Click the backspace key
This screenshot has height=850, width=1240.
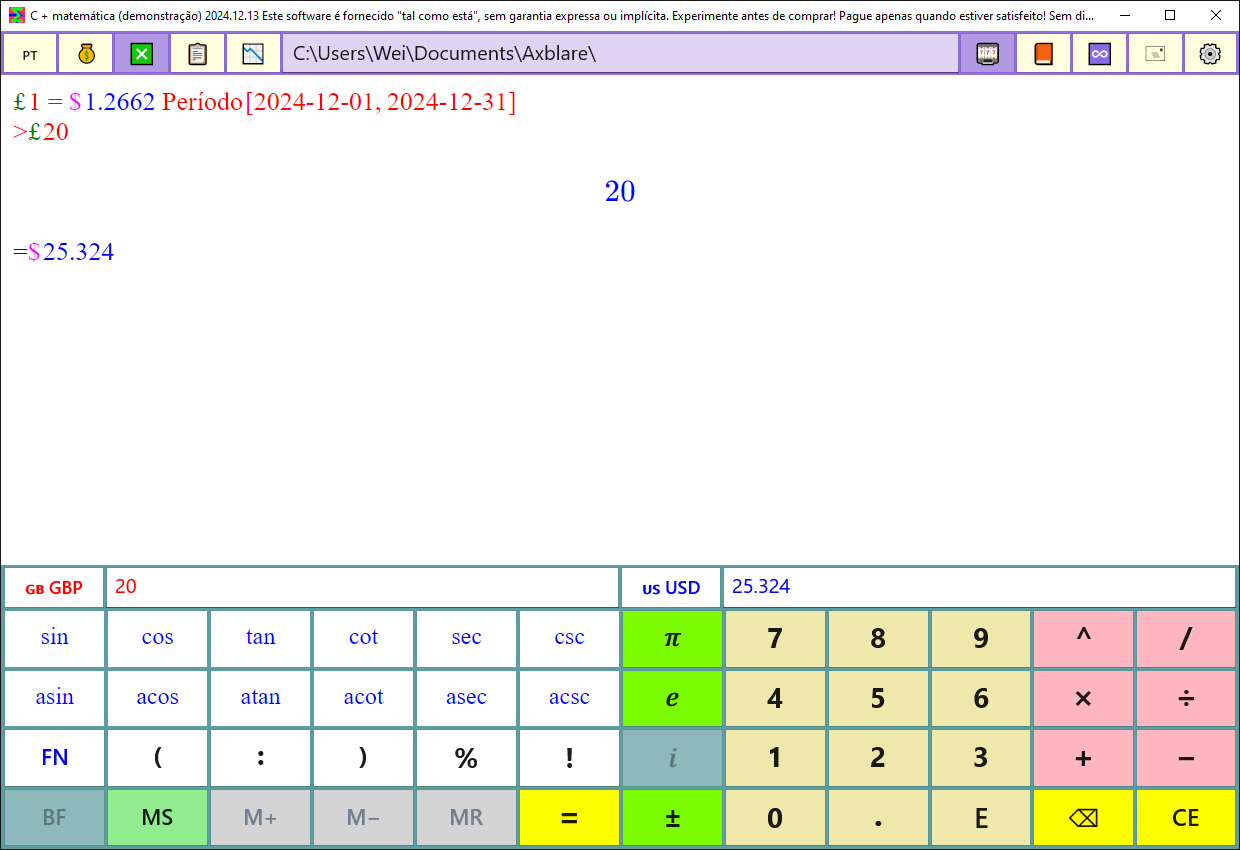click(x=1084, y=818)
